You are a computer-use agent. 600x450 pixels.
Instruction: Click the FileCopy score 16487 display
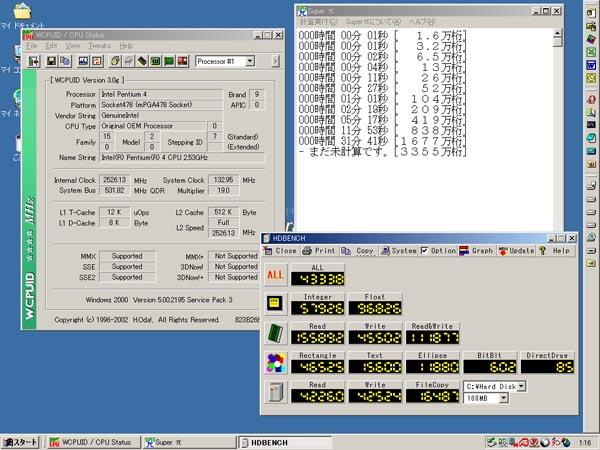(432, 396)
